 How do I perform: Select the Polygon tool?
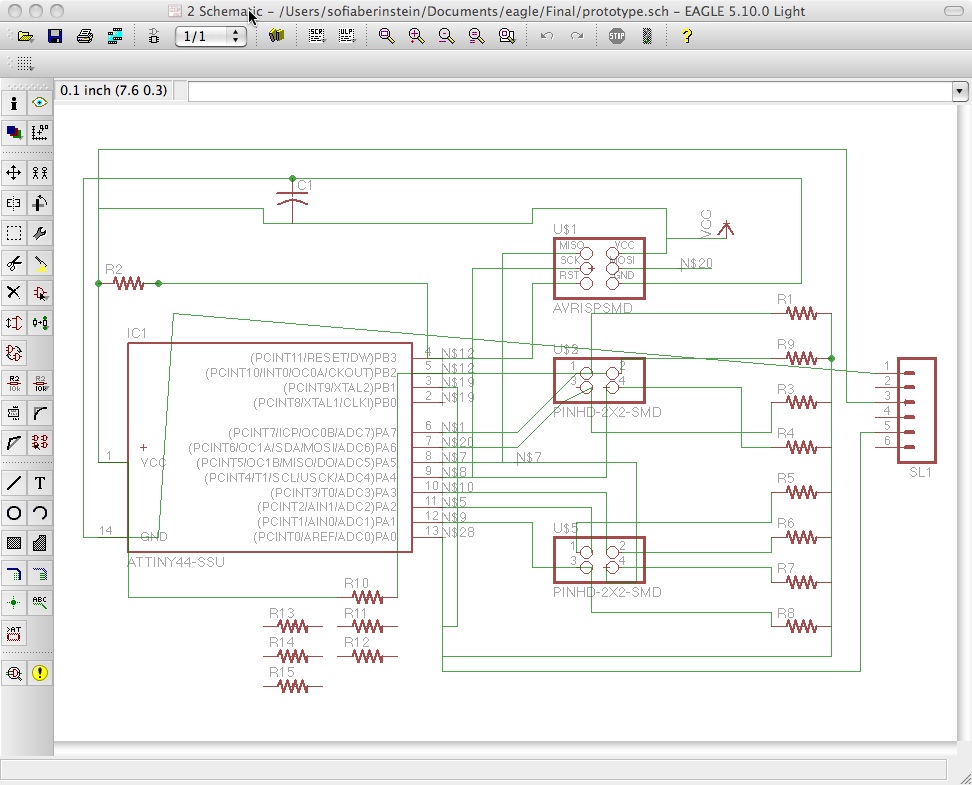[x=40, y=543]
